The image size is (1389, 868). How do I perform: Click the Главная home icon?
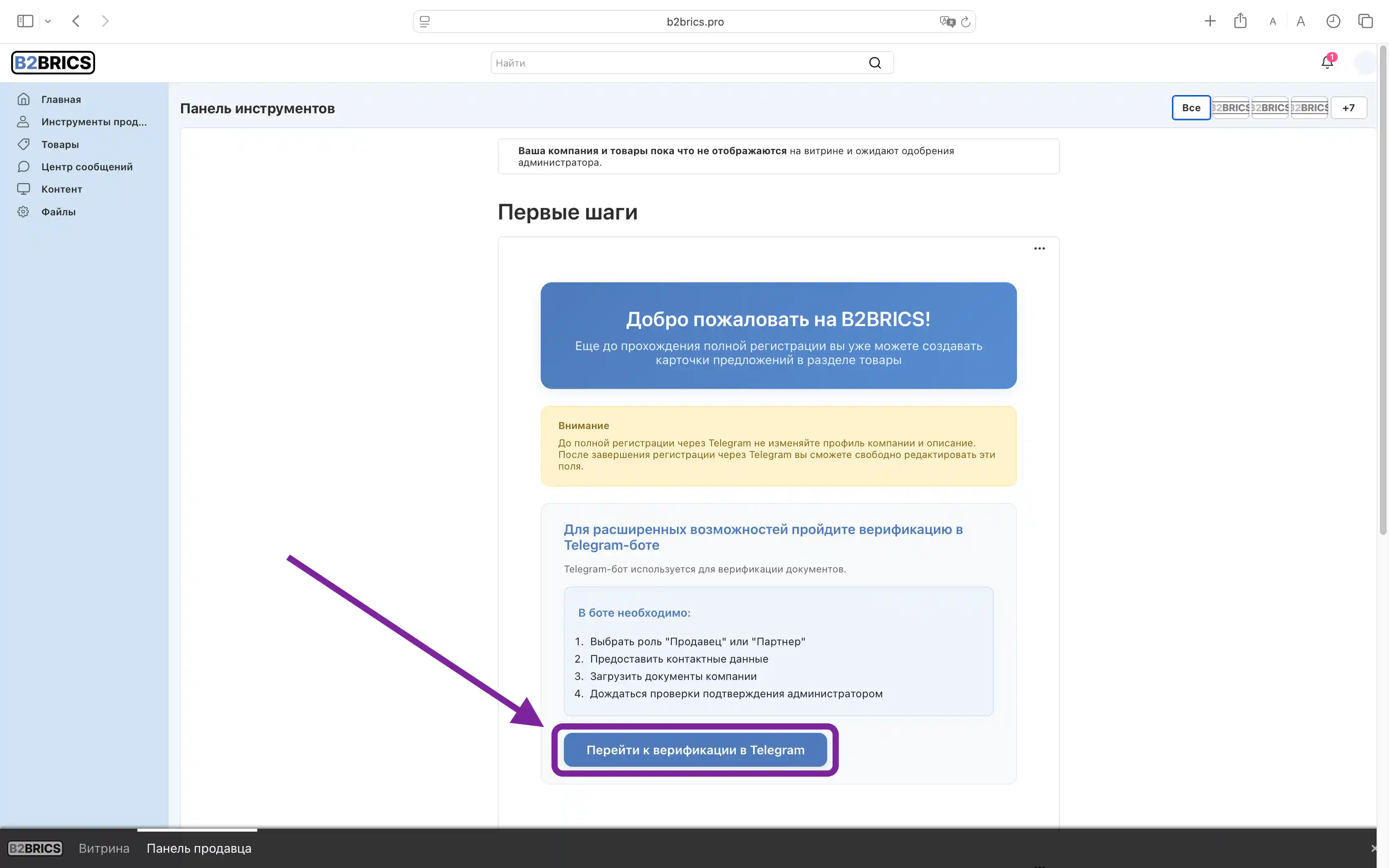[x=24, y=99]
